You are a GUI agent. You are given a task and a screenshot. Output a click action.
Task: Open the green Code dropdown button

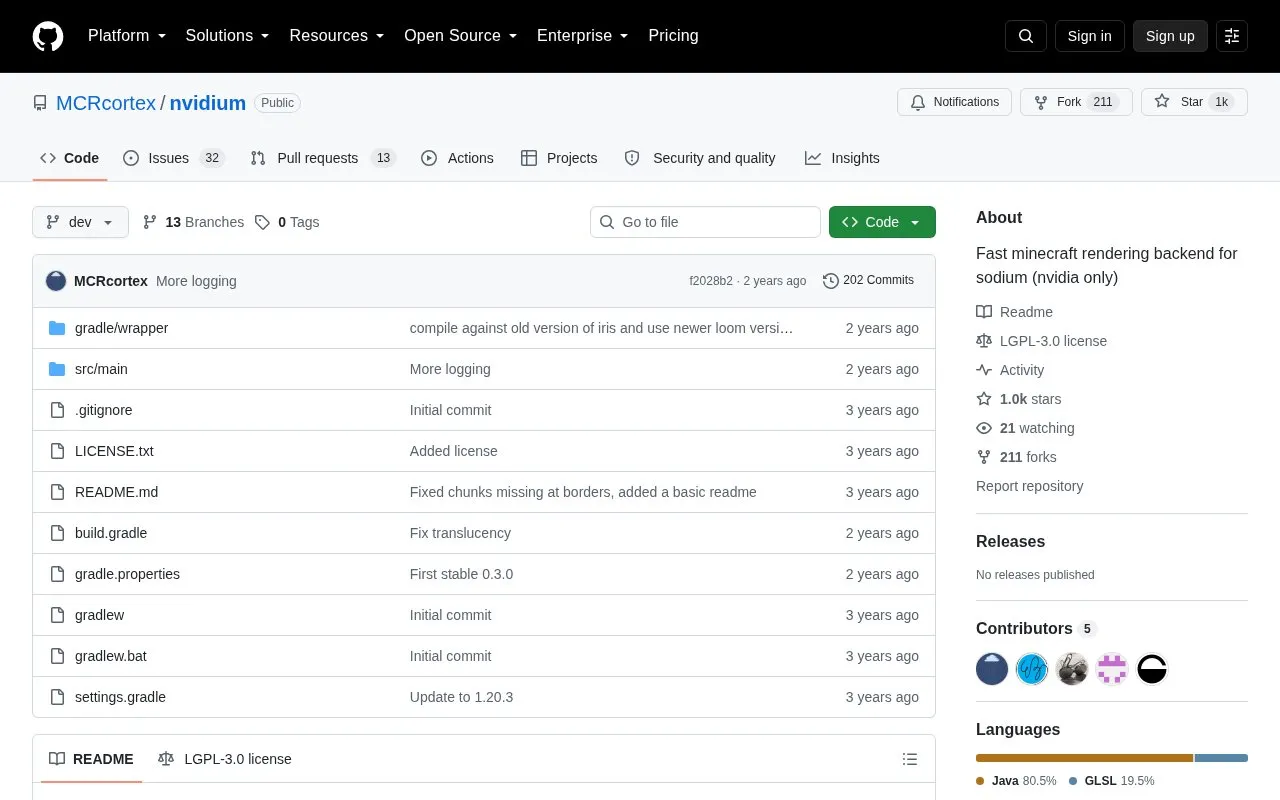coord(882,222)
